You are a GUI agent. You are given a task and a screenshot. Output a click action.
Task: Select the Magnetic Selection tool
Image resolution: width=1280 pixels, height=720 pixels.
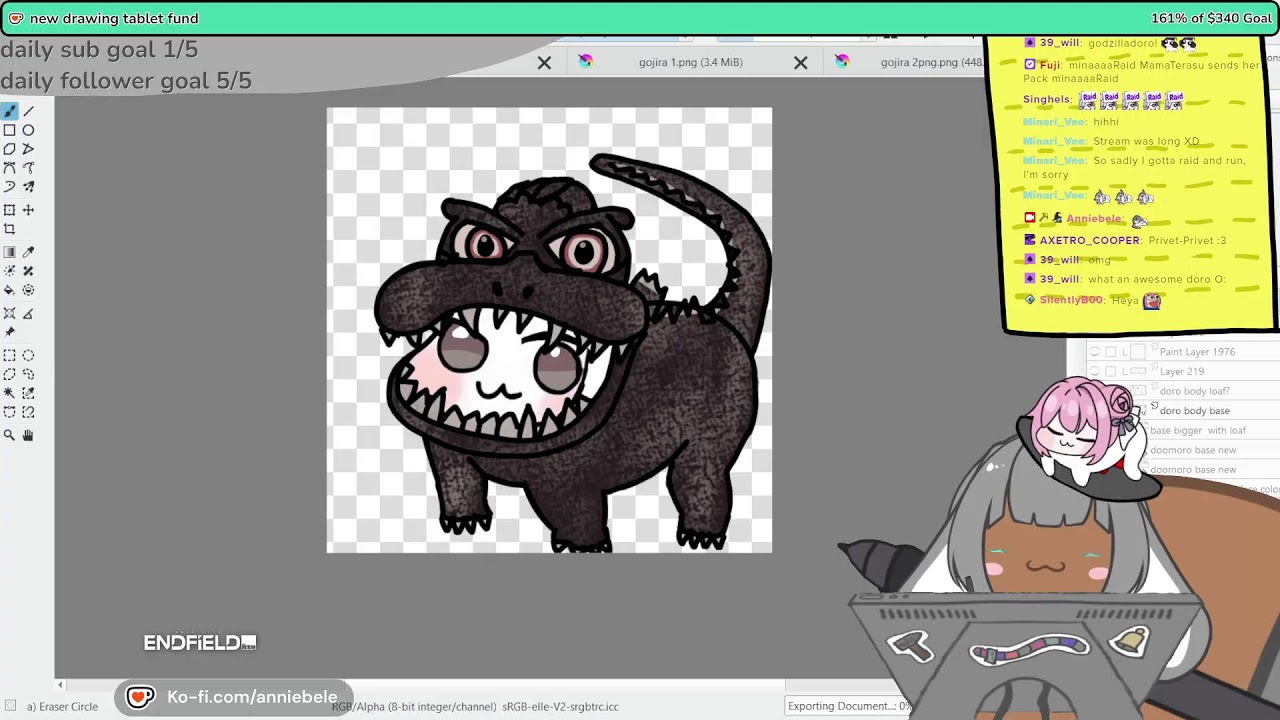coord(28,412)
